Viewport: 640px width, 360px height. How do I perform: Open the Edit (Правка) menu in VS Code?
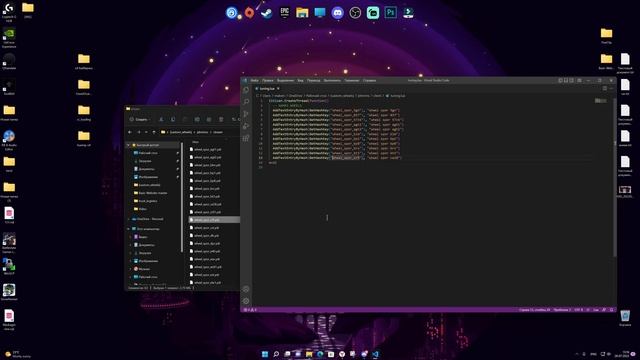click(x=268, y=80)
